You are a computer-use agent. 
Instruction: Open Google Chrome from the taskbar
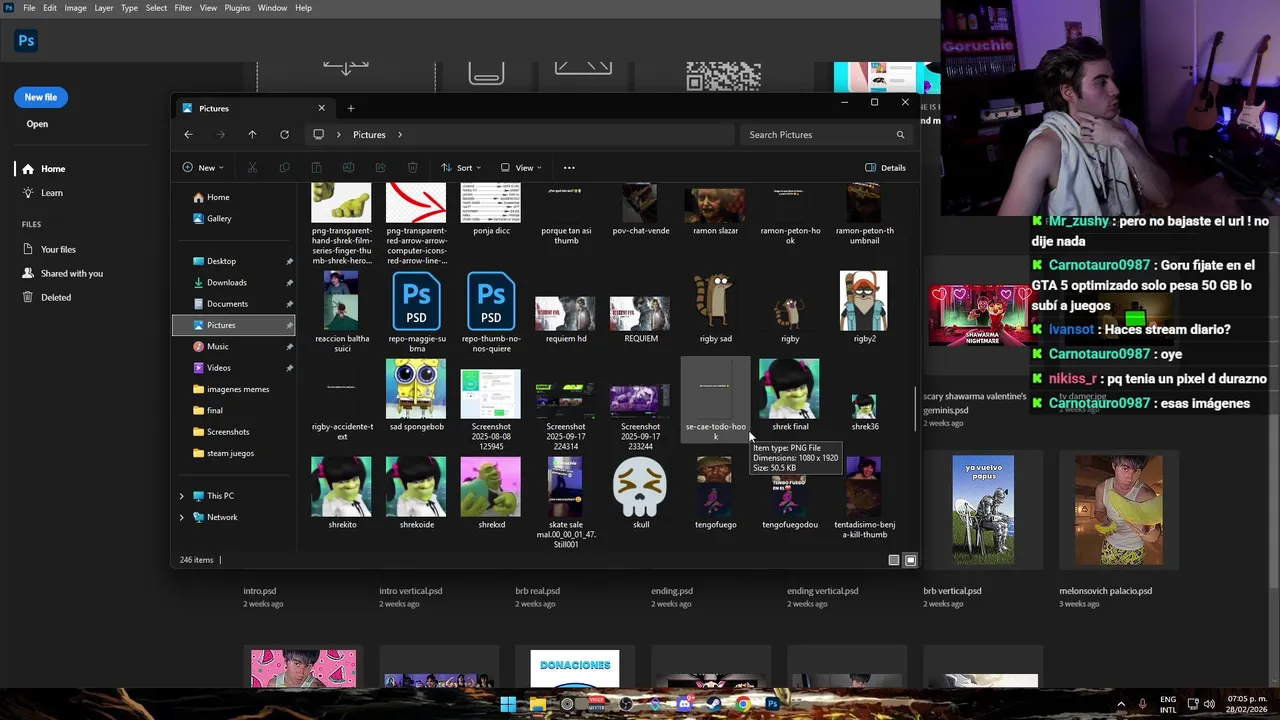tap(743, 704)
